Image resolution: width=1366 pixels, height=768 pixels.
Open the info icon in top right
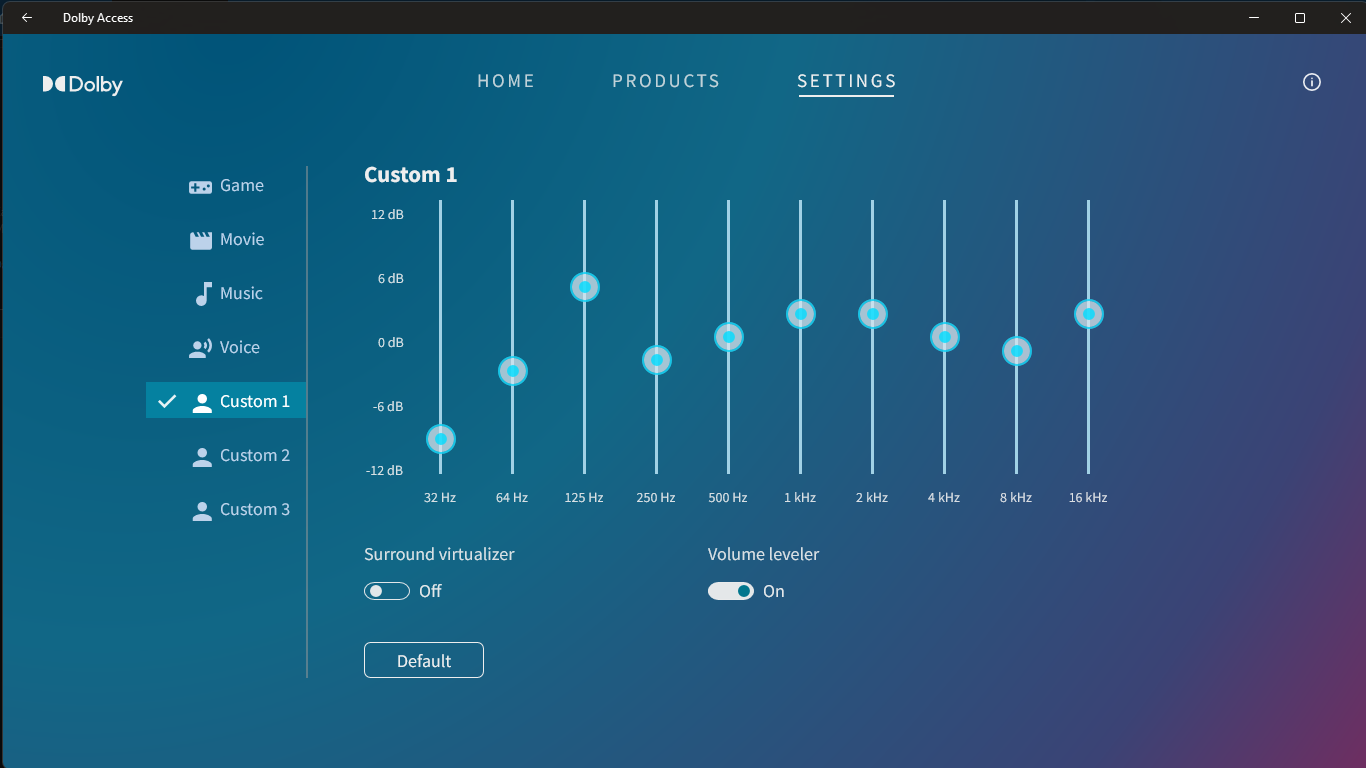point(1312,82)
